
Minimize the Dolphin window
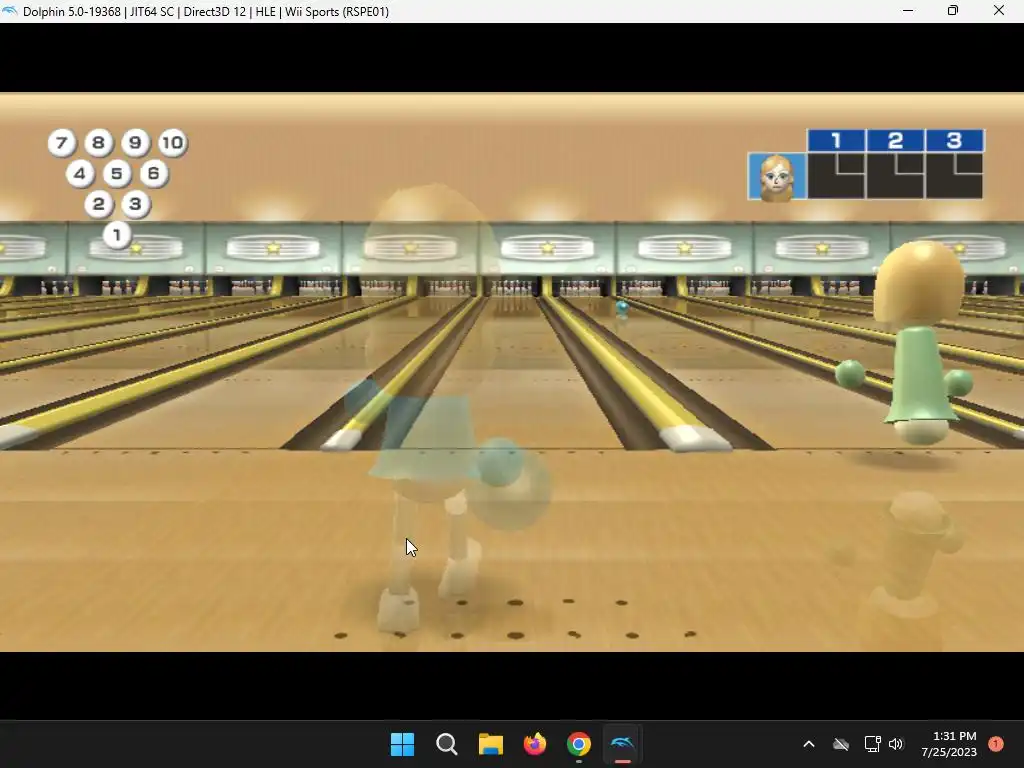tap(908, 11)
